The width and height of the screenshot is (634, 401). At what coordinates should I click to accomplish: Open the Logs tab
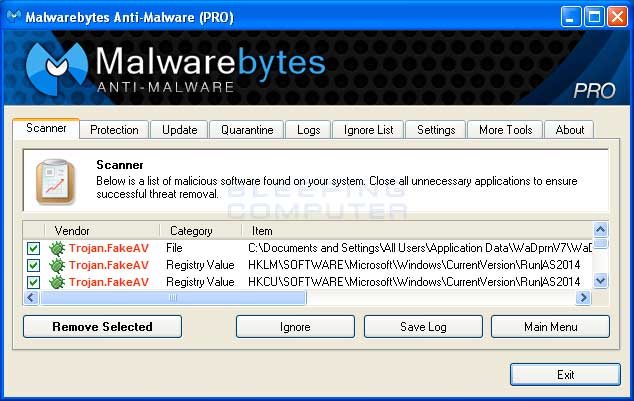point(309,130)
